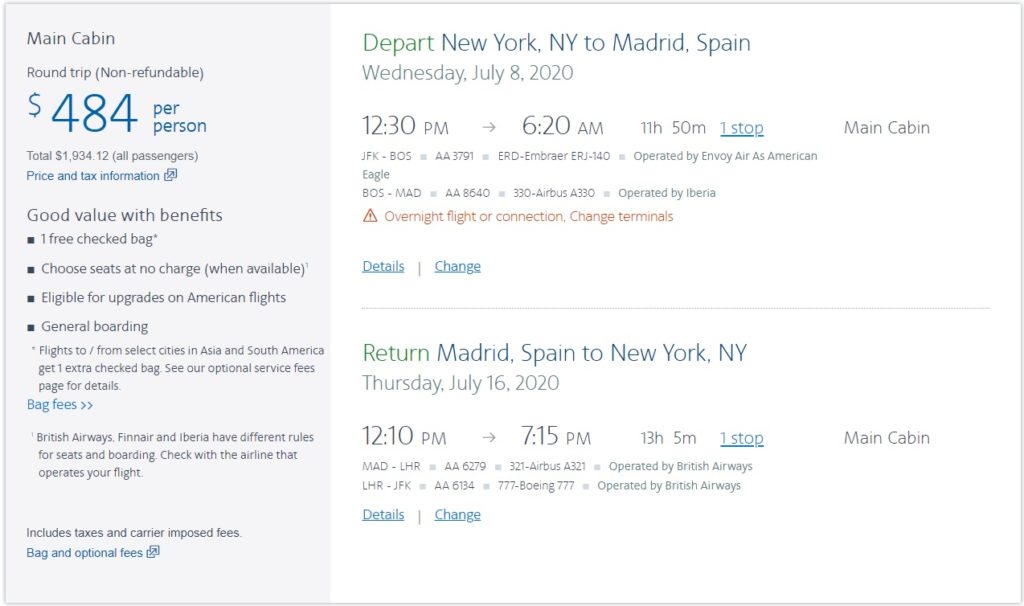Open the Bag and optional fees link
The height and width of the screenshot is (606, 1024).
(84, 553)
